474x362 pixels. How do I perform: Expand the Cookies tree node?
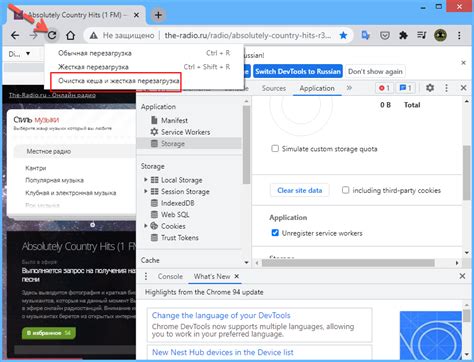(x=146, y=226)
